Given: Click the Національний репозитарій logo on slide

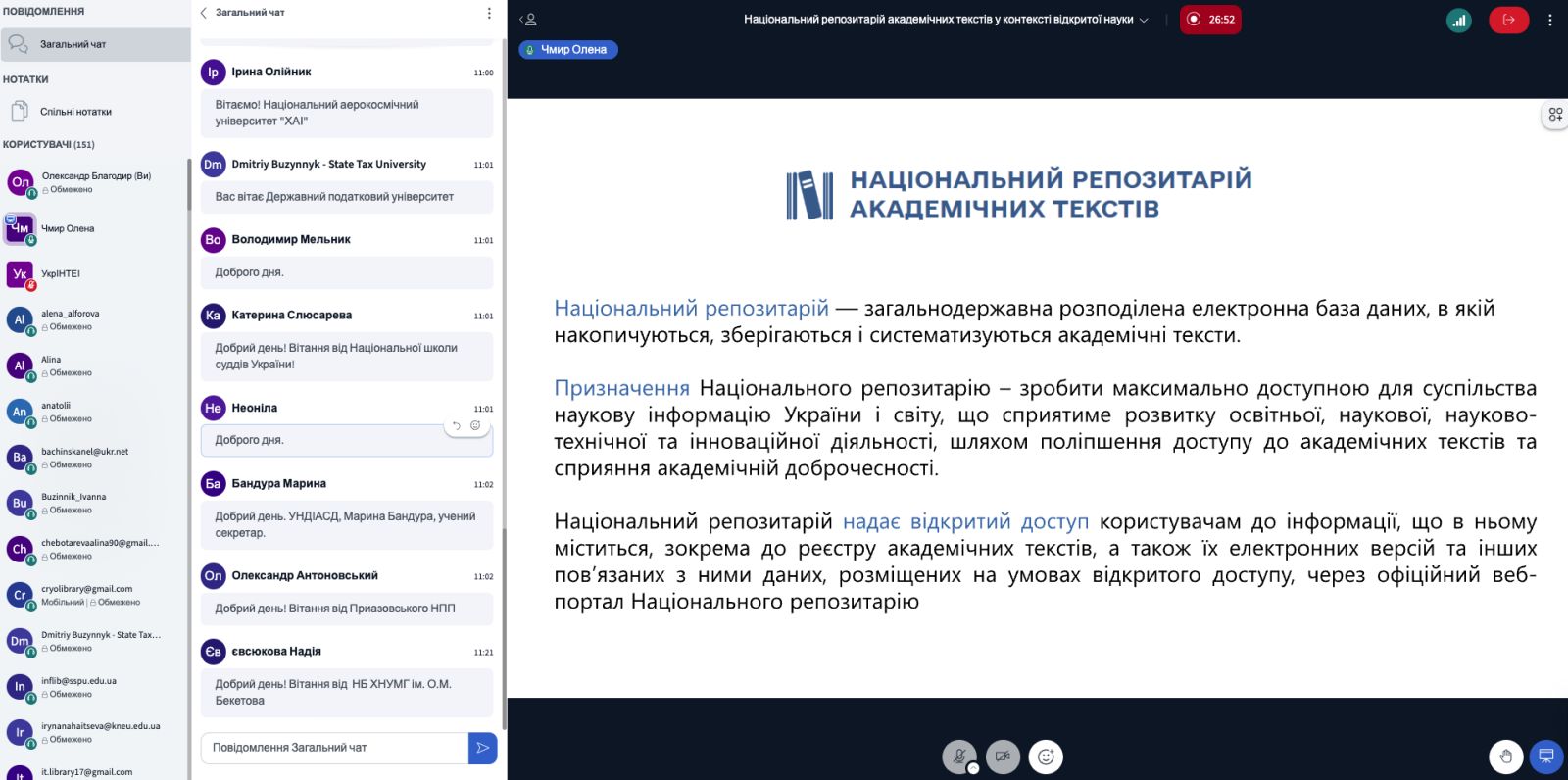Looking at the screenshot, I should tap(1019, 194).
